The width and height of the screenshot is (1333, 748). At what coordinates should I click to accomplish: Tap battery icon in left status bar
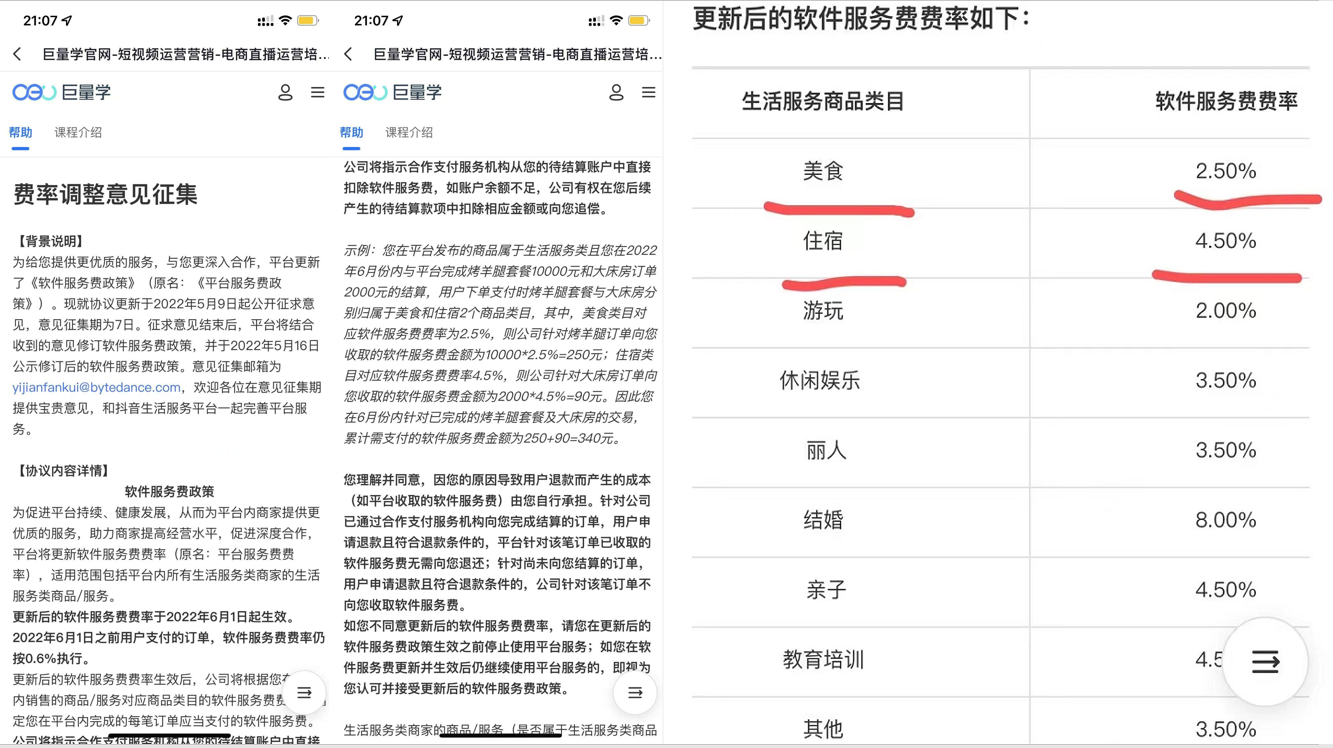point(308,20)
